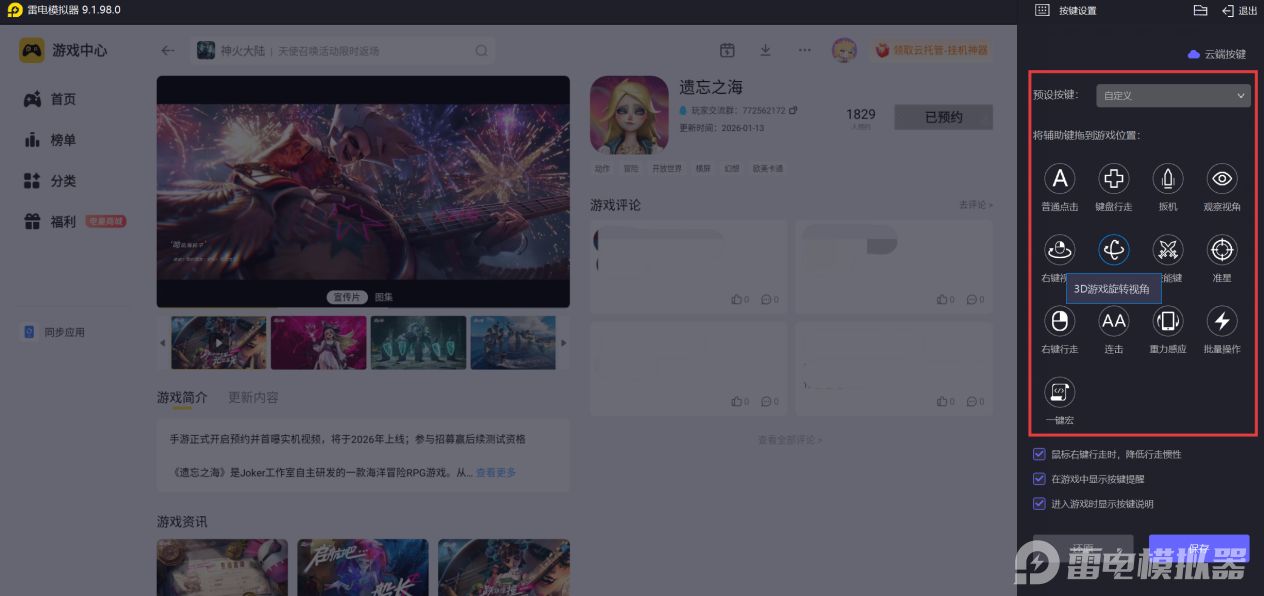Click the gallery strip's left arrow
The height and width of the screenshot is (596, 1264).
click(163, 343)
